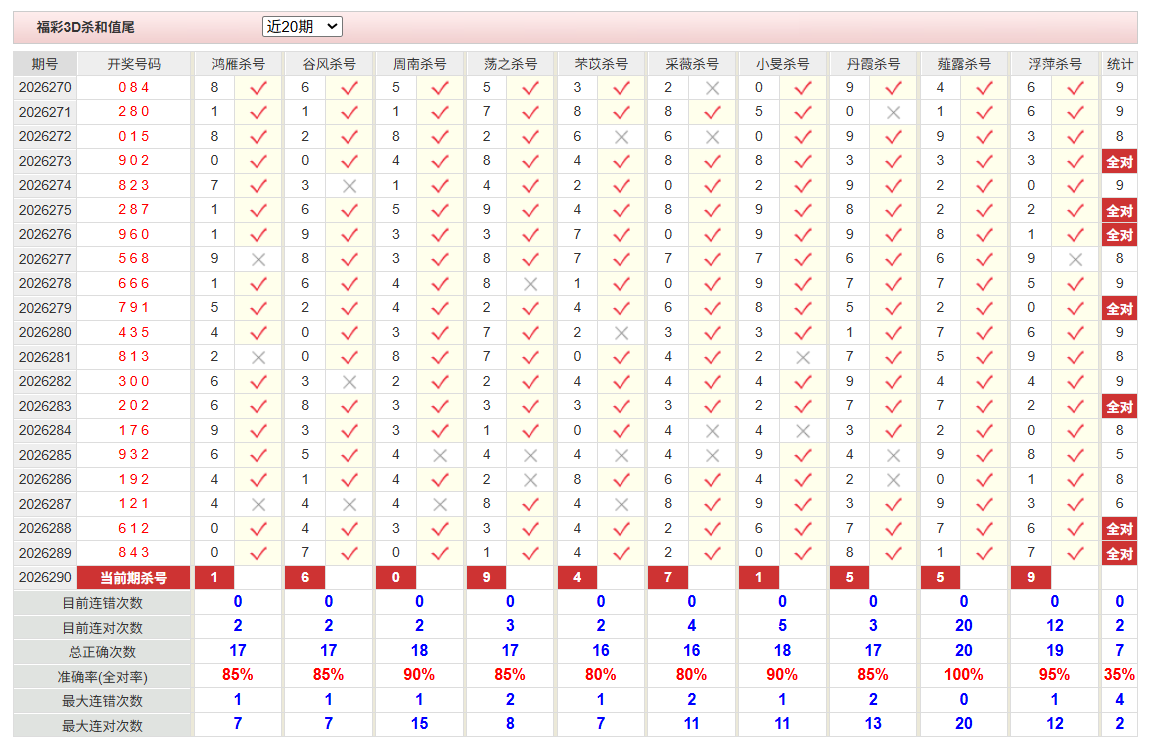This screenshot has height=752, width=1149.
Task: Click the 薤露杀号 column header
Action: coord(964,64)
